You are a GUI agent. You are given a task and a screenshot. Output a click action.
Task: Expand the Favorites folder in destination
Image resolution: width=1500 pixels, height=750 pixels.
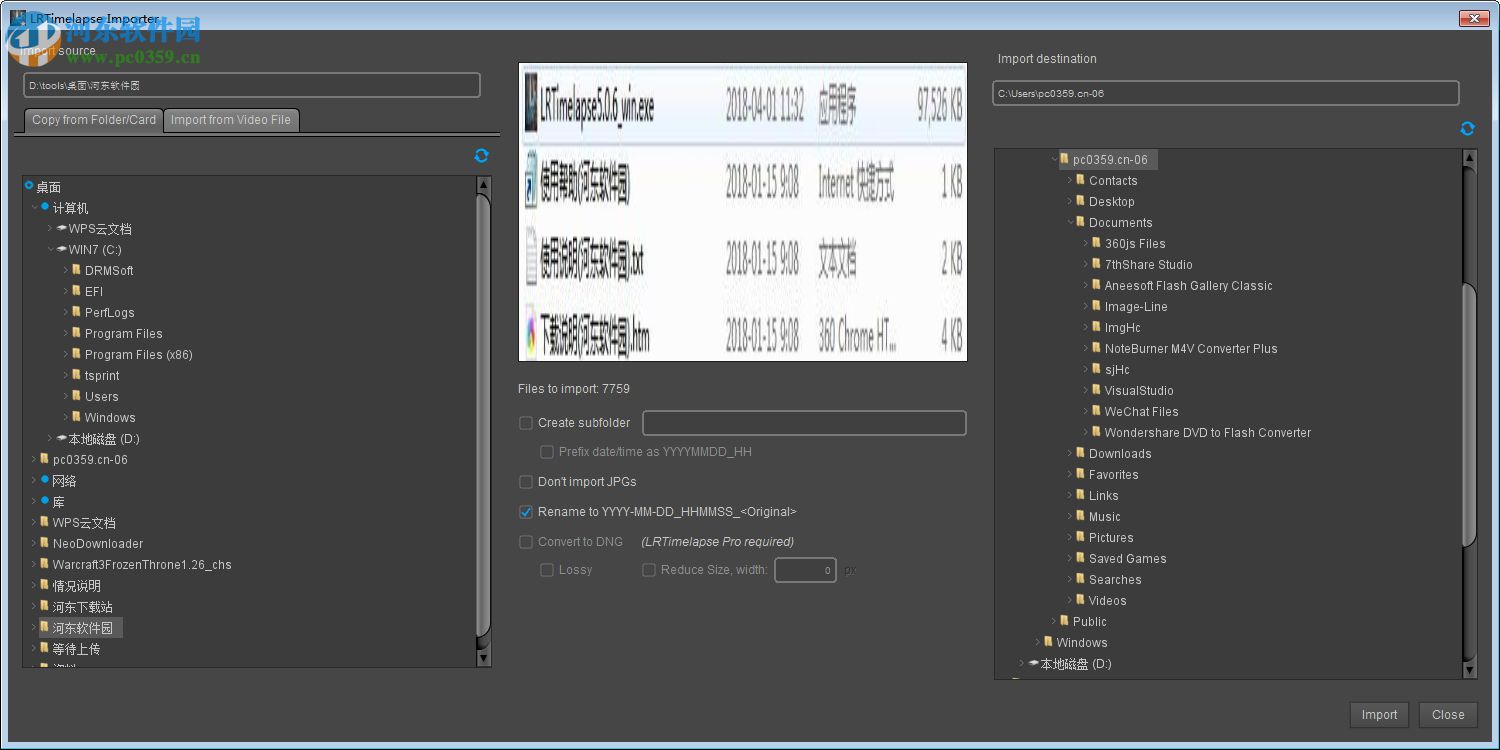pos(1070,474)
